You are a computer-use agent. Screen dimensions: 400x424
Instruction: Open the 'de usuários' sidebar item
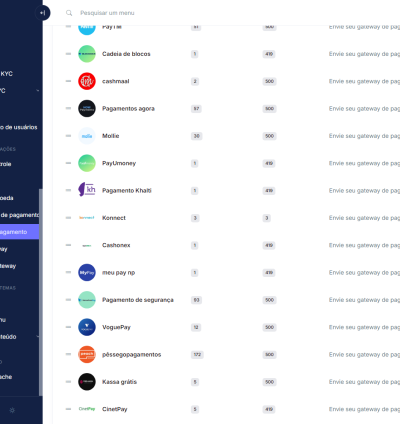pyautogui.click(x=19, y=127)
